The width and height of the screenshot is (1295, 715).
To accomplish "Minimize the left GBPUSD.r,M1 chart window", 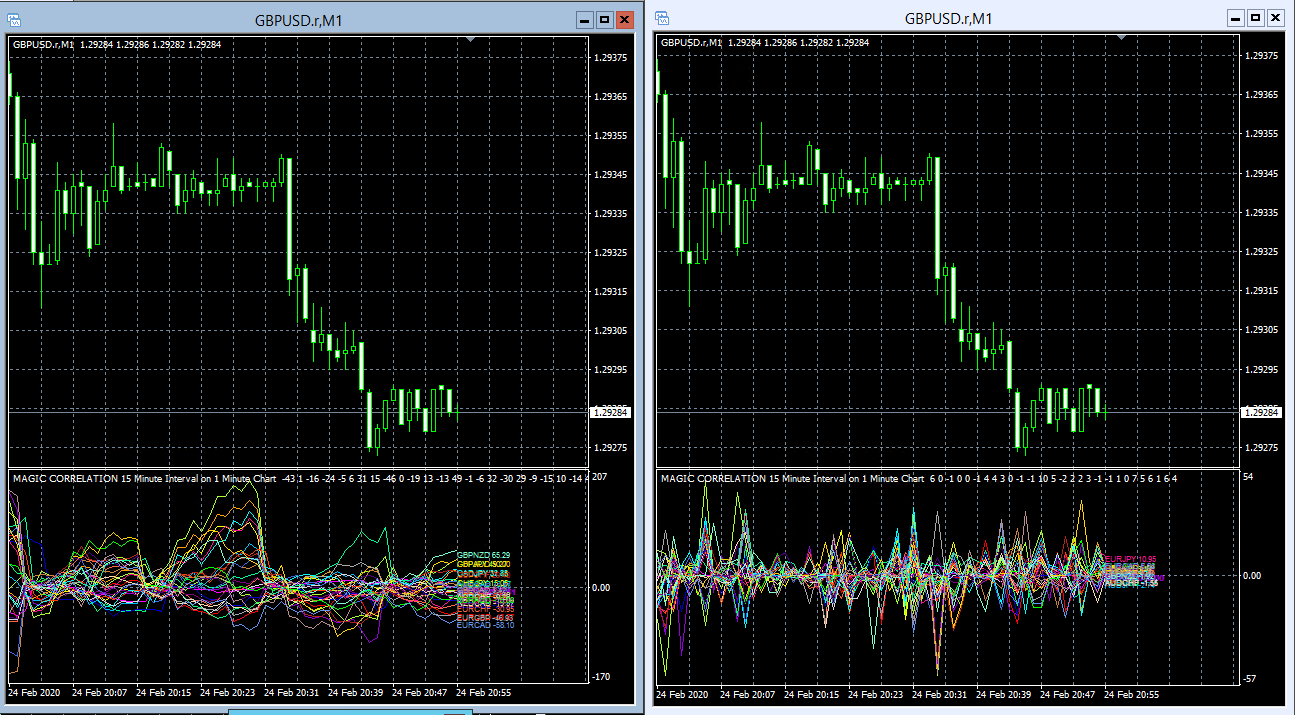I will point(585,19).
